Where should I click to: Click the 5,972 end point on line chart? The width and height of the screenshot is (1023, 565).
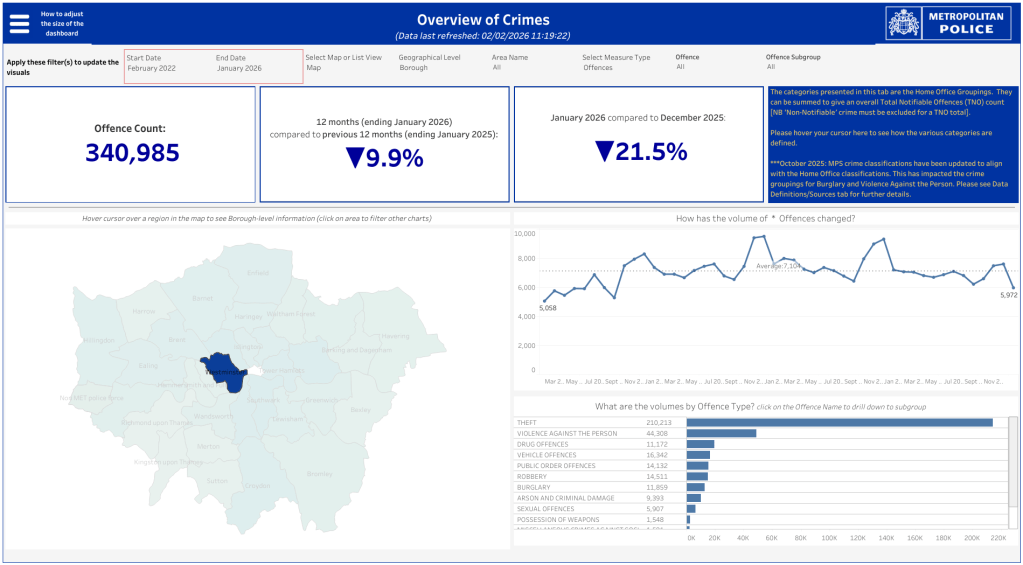(1013, 288)
